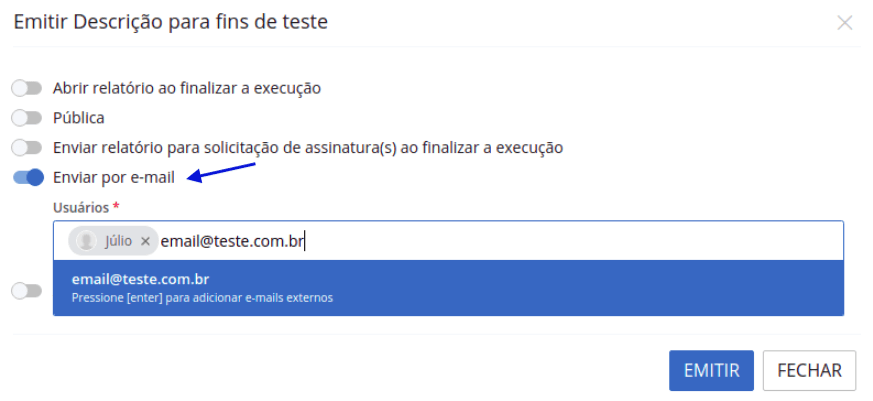This screenshot has width=873, height=401.
Task: Toggle the 'Abrir relatório ao finalizar' switch
Action: pos(27,88)
